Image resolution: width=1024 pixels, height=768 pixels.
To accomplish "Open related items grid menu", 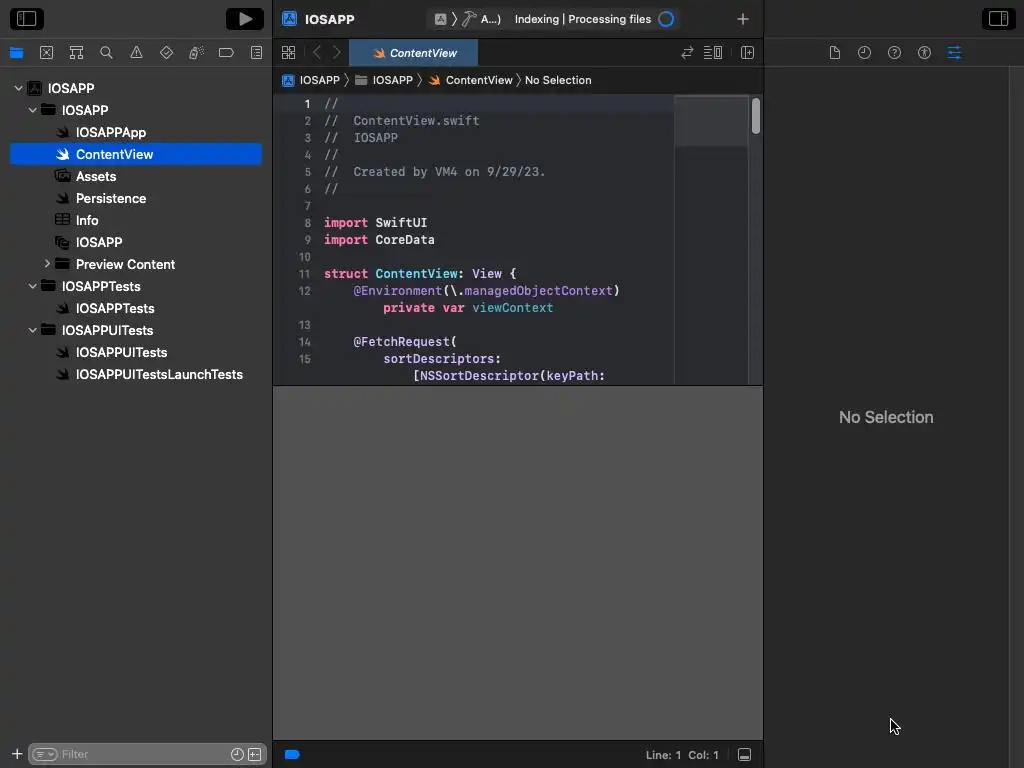I will point(288,53).
